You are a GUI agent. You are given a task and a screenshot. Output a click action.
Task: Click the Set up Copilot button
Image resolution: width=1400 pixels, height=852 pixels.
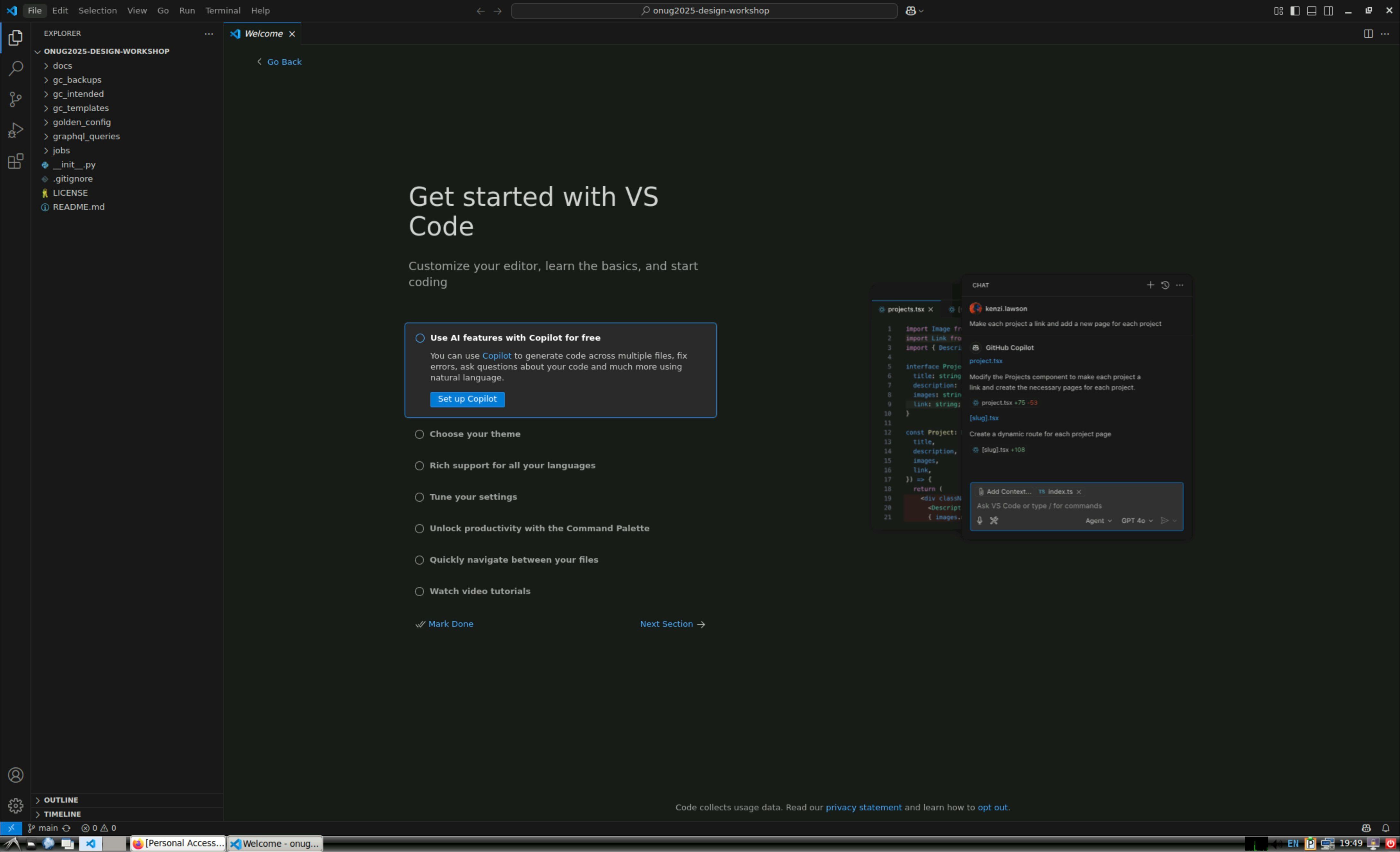tap(466, 399)
